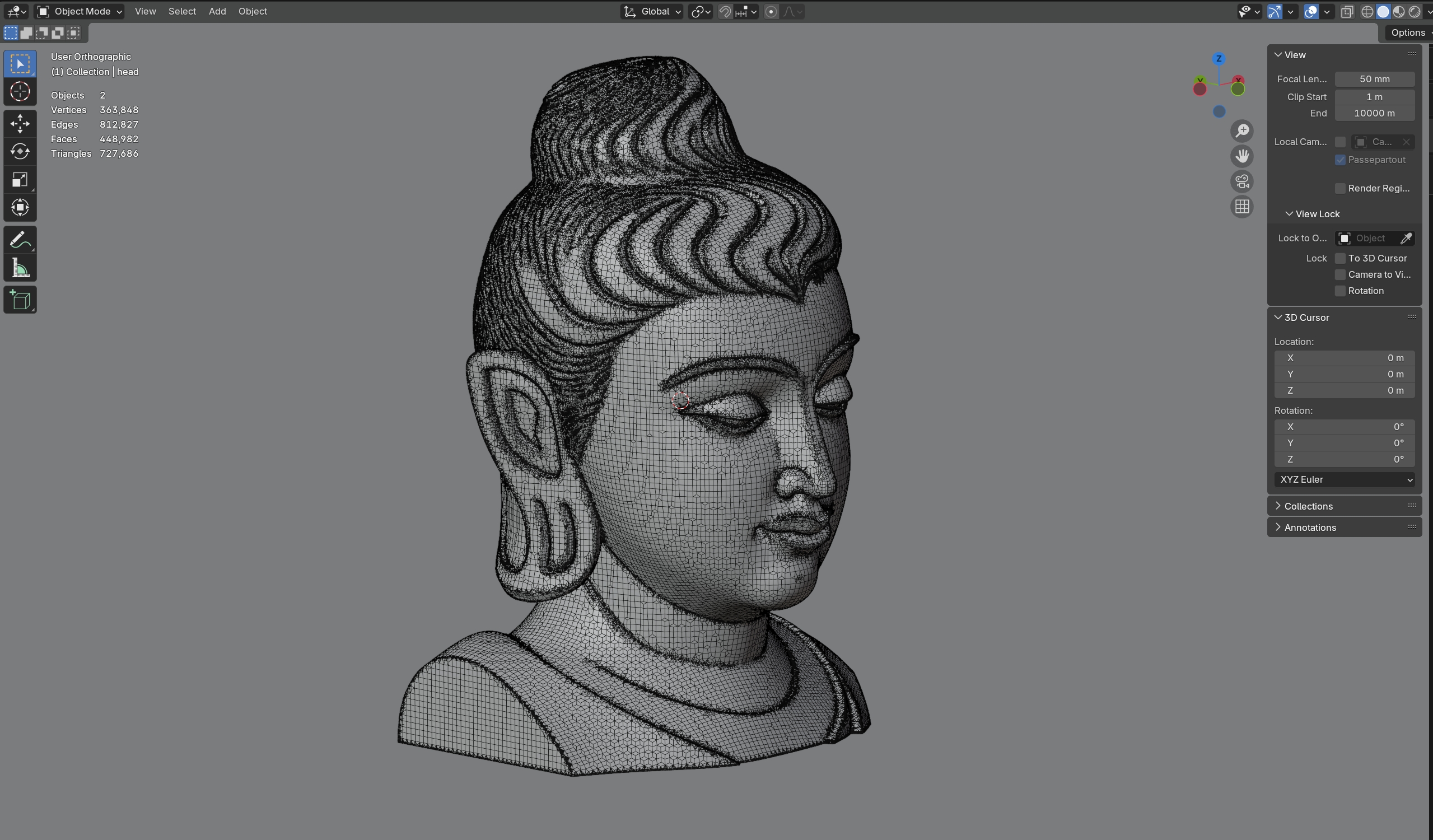
Task: Switch to orthographic grid view icon
Action: [x=1242, y=207]
